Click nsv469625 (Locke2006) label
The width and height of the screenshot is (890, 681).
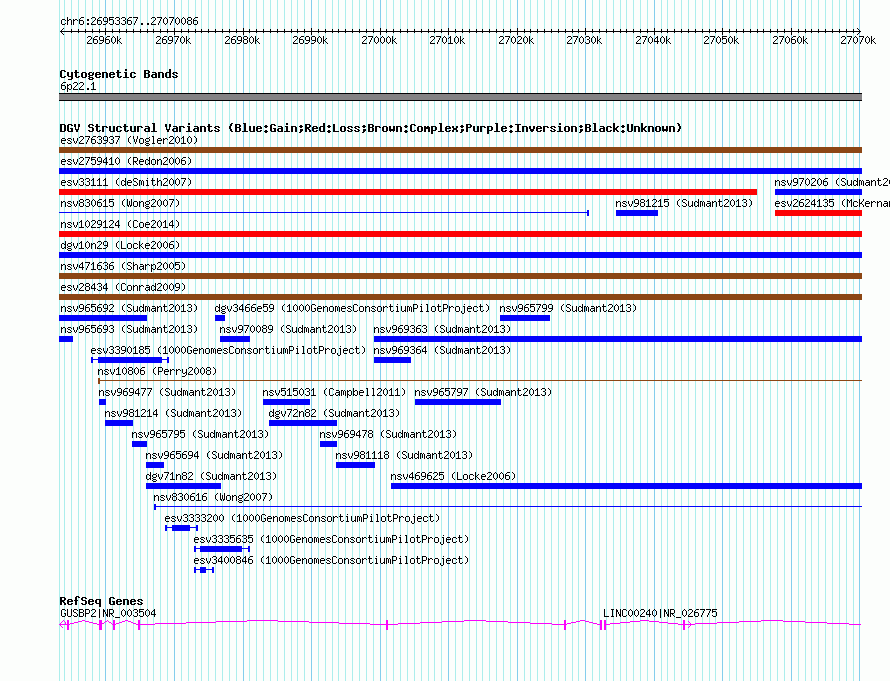454,476
